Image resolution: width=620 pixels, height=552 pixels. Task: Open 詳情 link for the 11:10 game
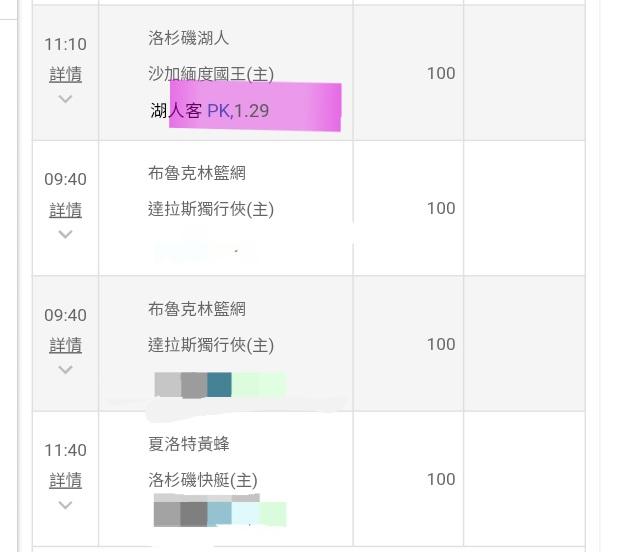pos(65,75)
